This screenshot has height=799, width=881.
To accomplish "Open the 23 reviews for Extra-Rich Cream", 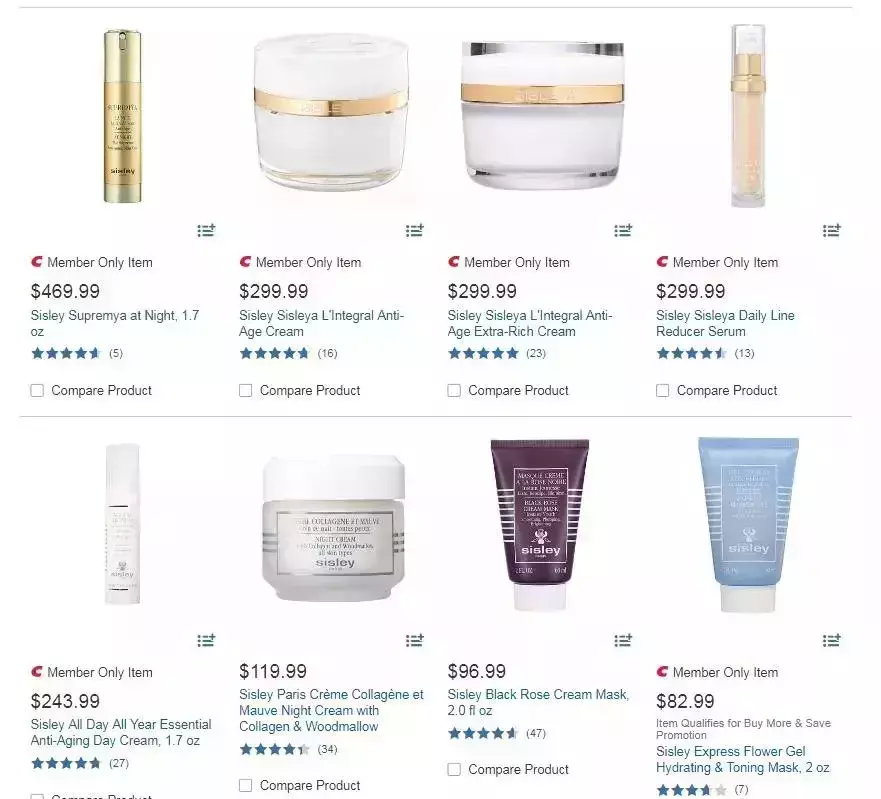I will 536,353.
